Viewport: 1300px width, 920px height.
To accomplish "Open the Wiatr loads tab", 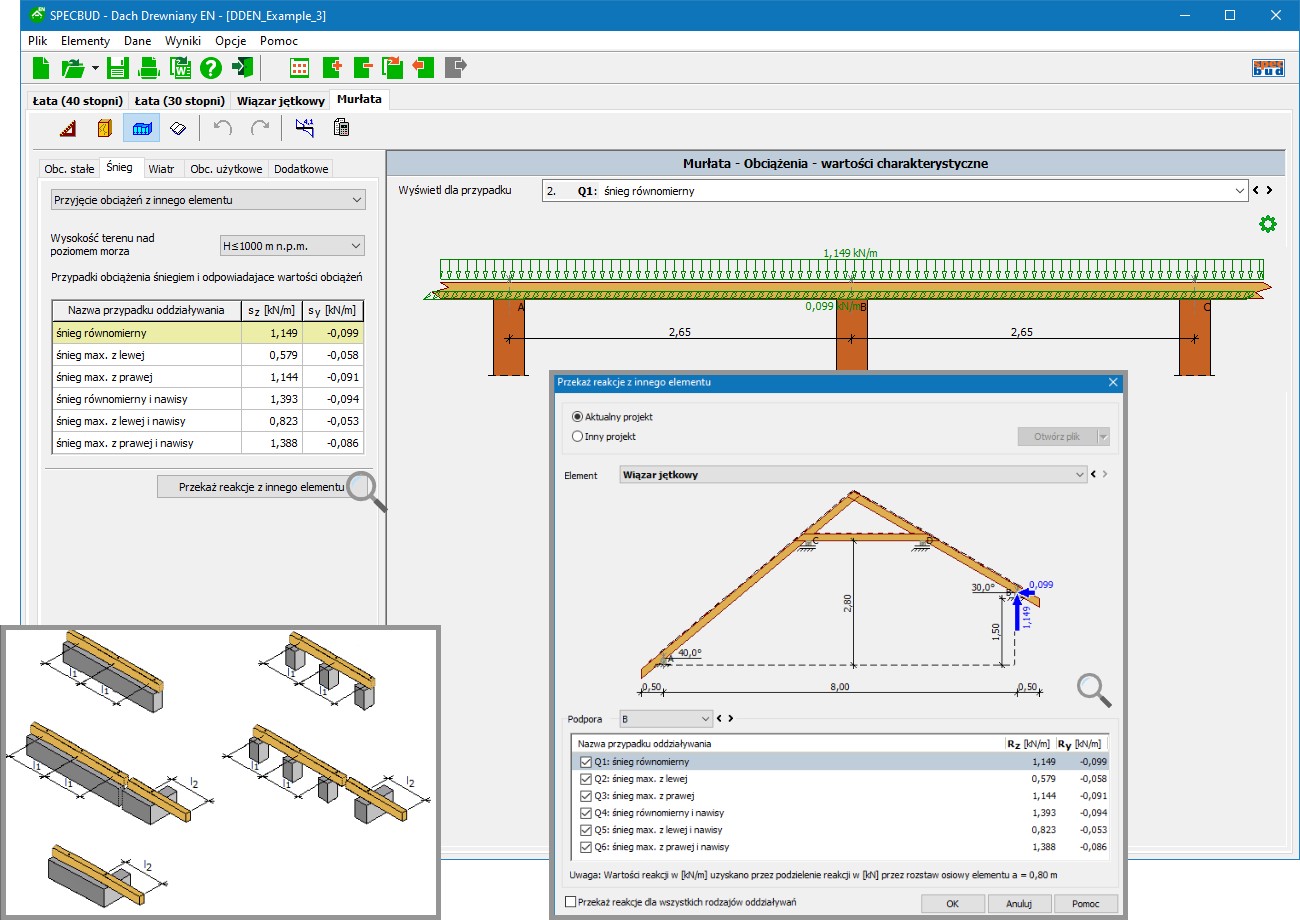I will (161, 169).
